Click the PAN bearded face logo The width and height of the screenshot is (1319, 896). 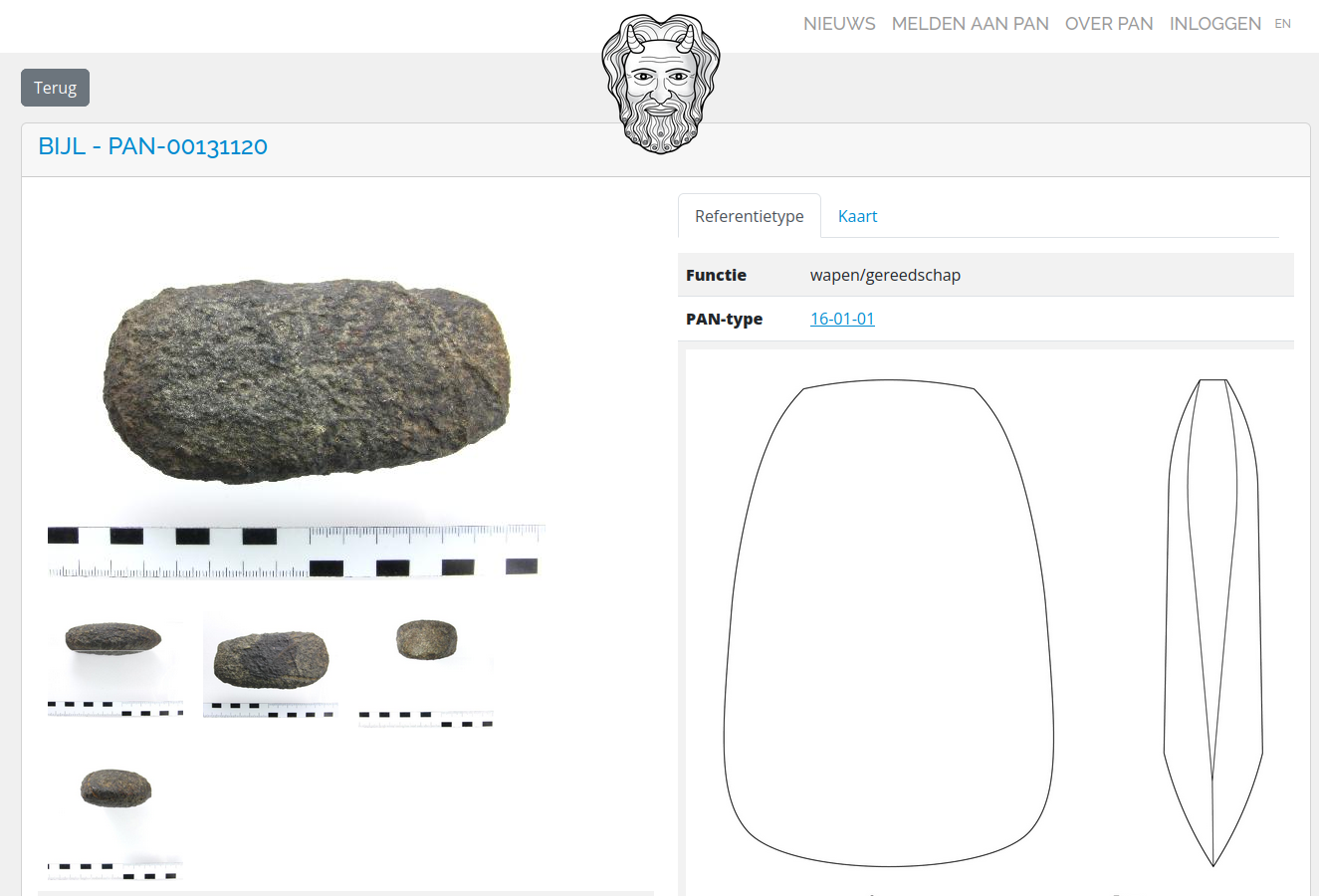660,84
